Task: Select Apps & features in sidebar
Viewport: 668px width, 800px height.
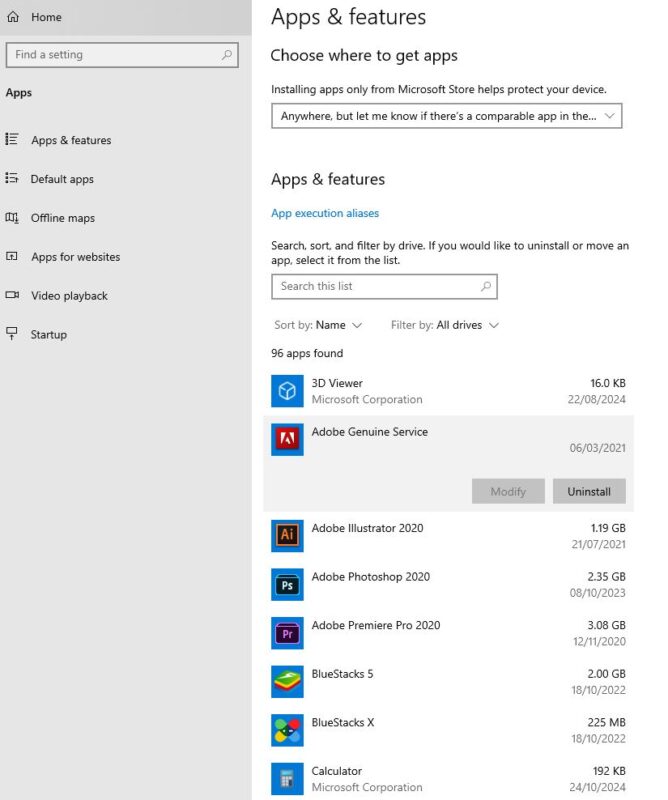Action: point(71,140)
